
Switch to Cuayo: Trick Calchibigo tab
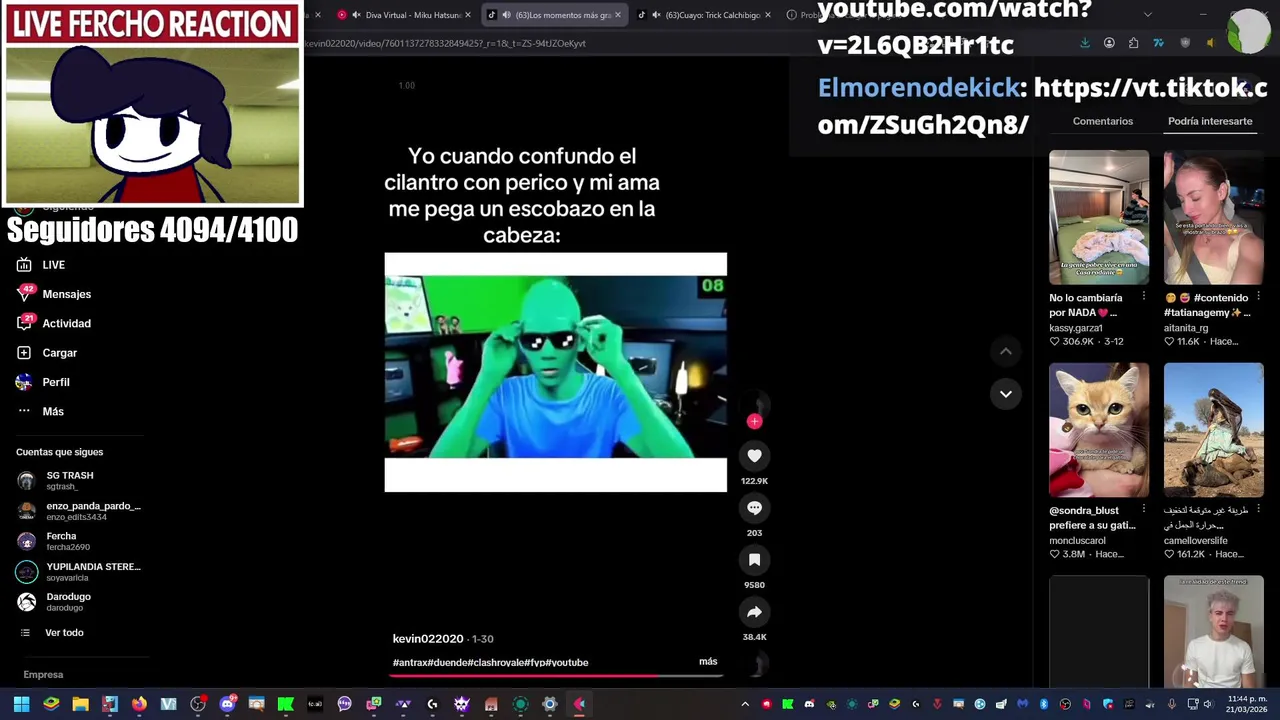click(x=705, y=15)
